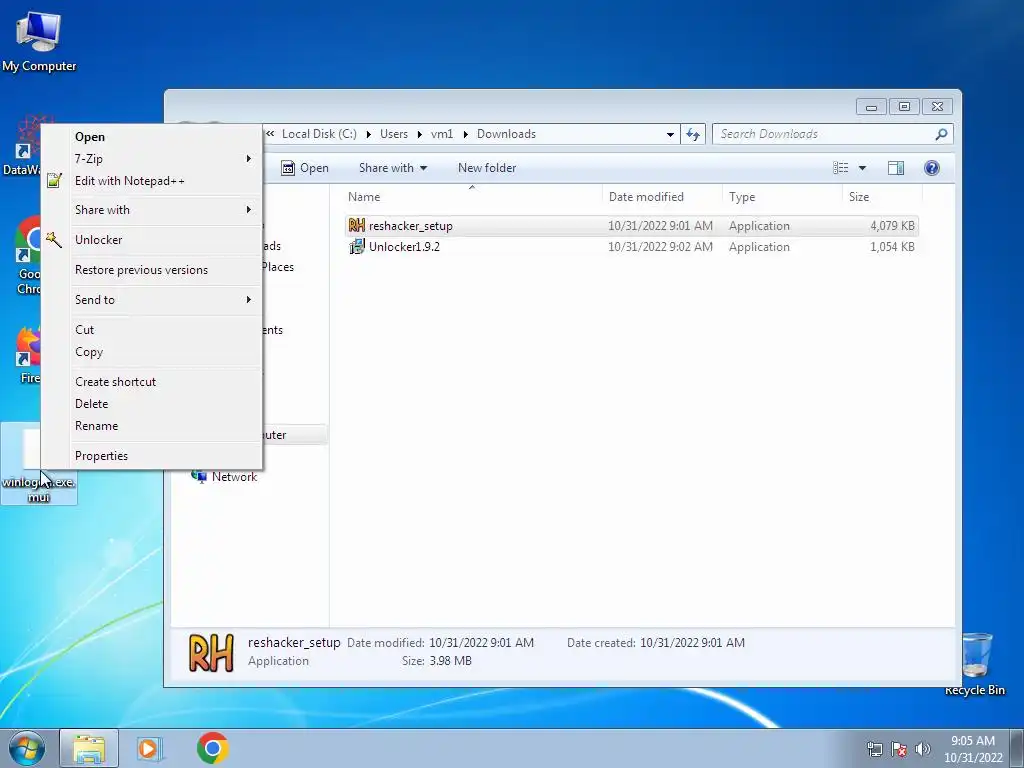Viewport: 1024px width, 768px height.
Task: Click New folder in Explorer toolbar
Action: coord(487,168)
